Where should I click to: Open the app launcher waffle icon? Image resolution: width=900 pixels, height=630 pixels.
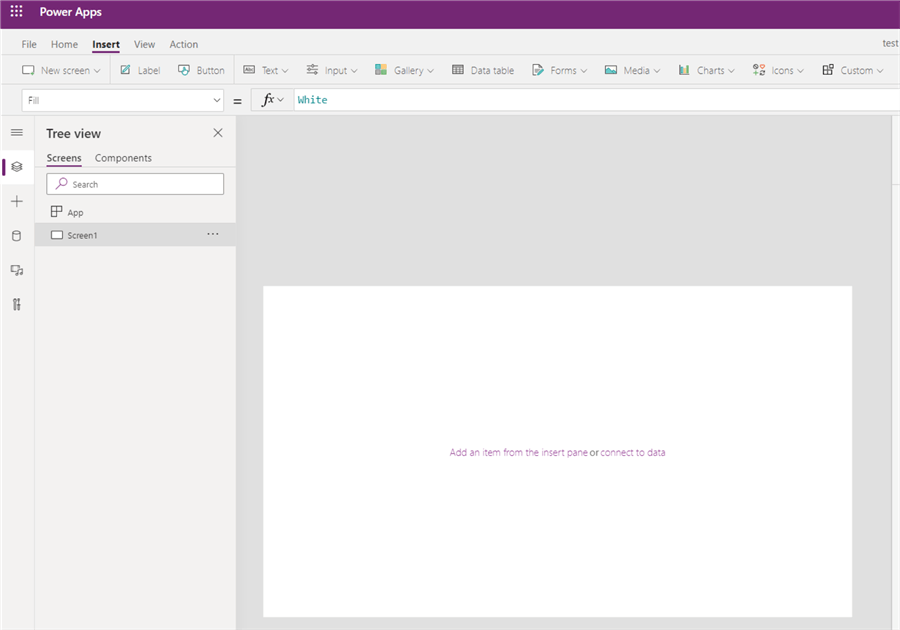coord(16,11)
